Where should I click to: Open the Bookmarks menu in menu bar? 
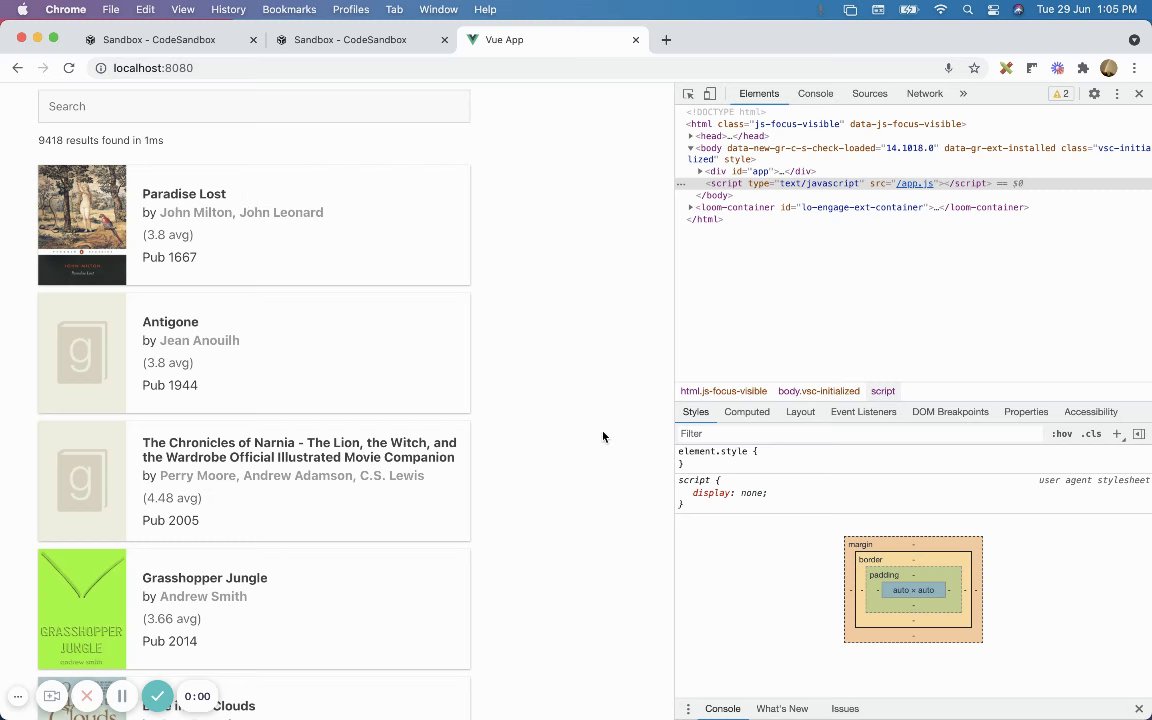tap(289, 10)
